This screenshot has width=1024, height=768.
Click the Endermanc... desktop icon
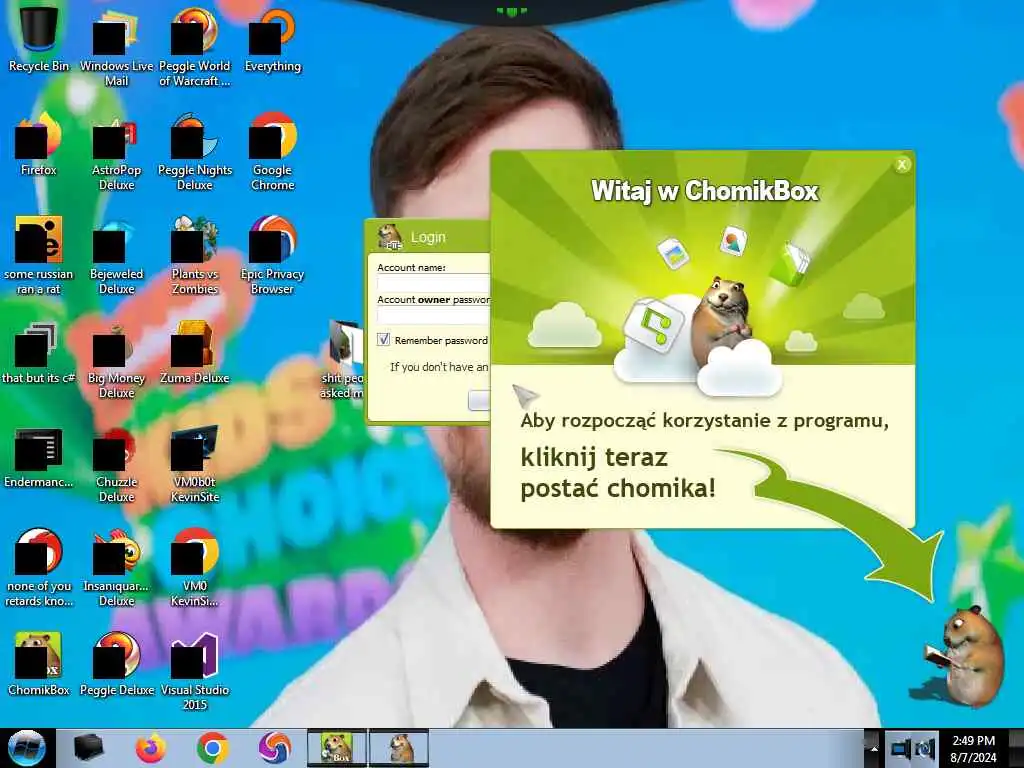pyautogui.click(x=39, y=457)
